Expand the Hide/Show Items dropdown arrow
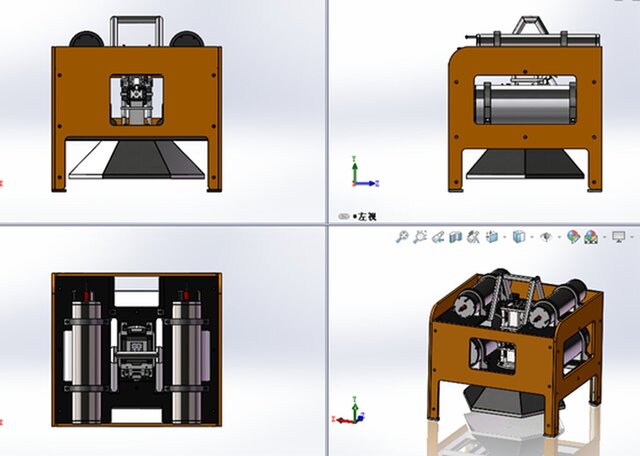 click(x=558, y=237)
